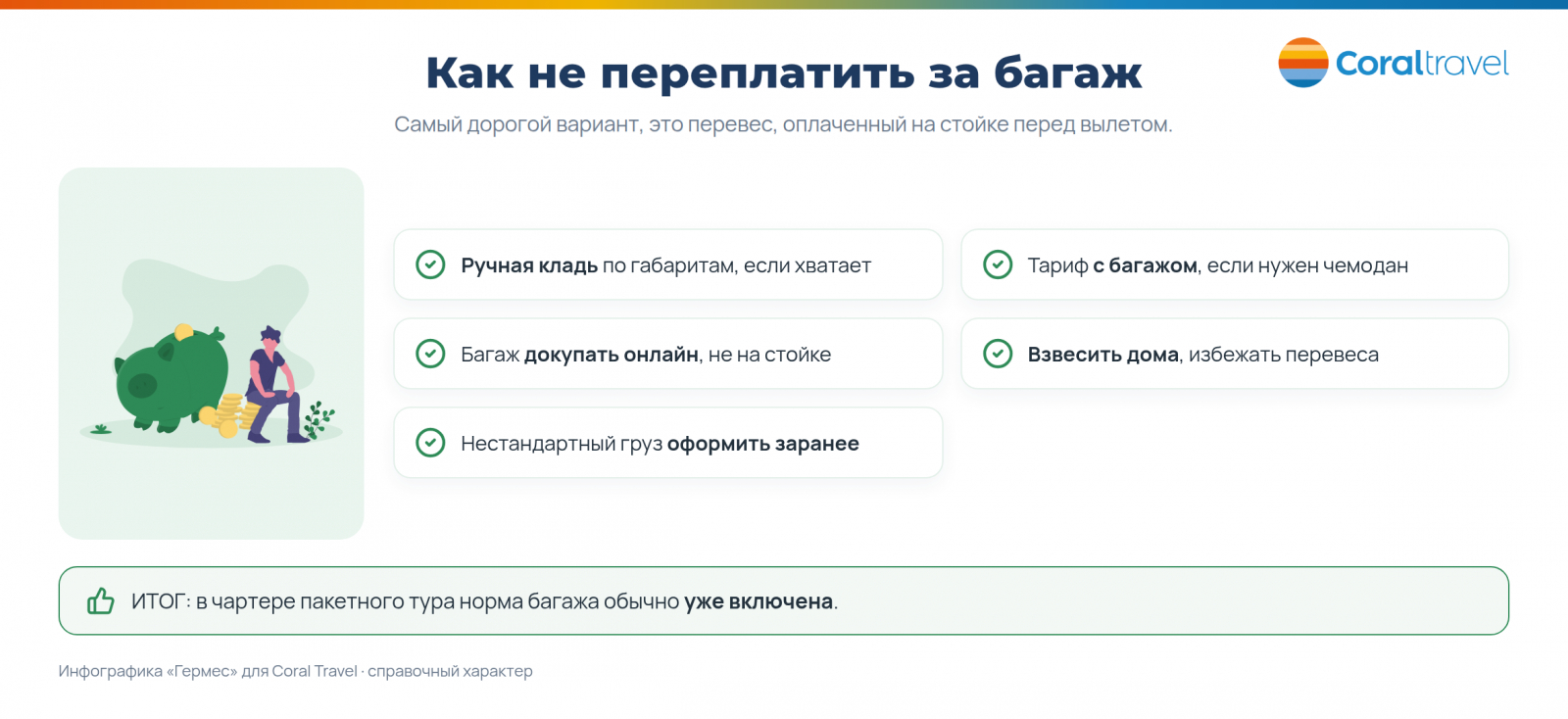This screenshot has width=1568, height=719.
Task: Select the Нестандартный груз оформить заранее card
Action: [668, 443]
